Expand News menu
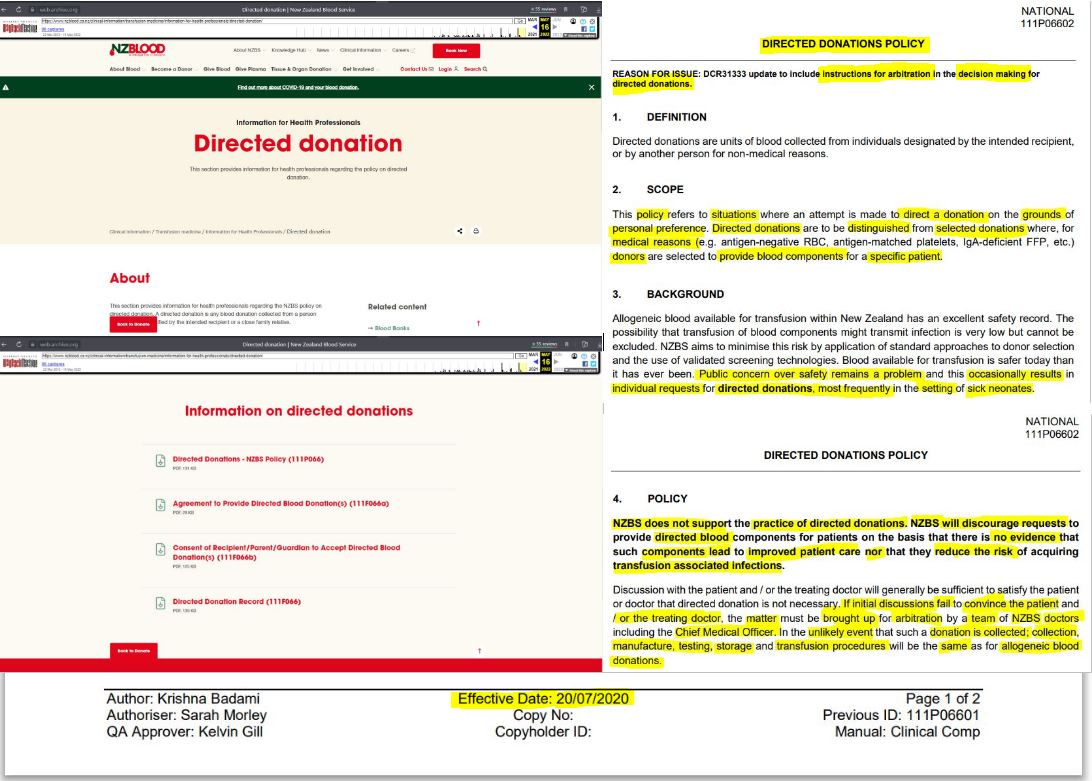The height and width of the screenshot is (781, 1092). [325, 50]
